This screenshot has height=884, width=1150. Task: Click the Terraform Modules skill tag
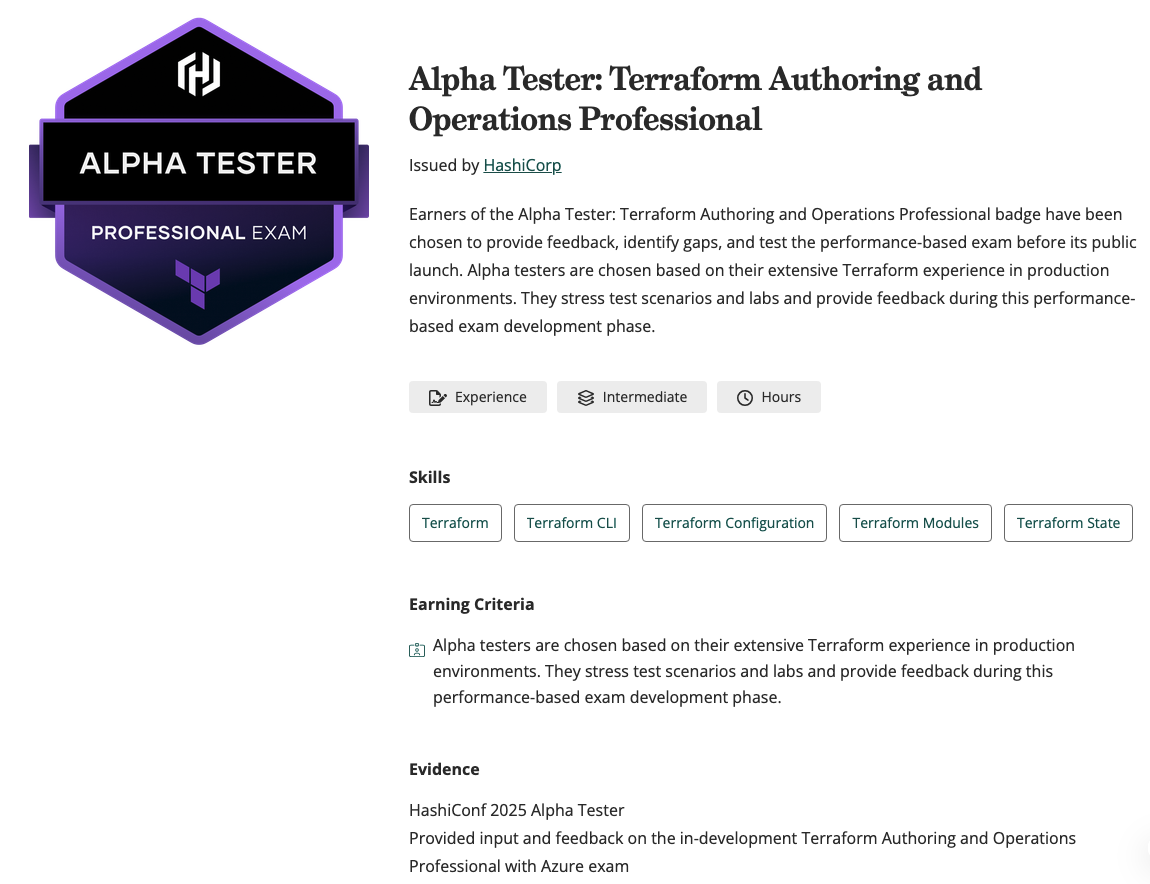point(915,523)
